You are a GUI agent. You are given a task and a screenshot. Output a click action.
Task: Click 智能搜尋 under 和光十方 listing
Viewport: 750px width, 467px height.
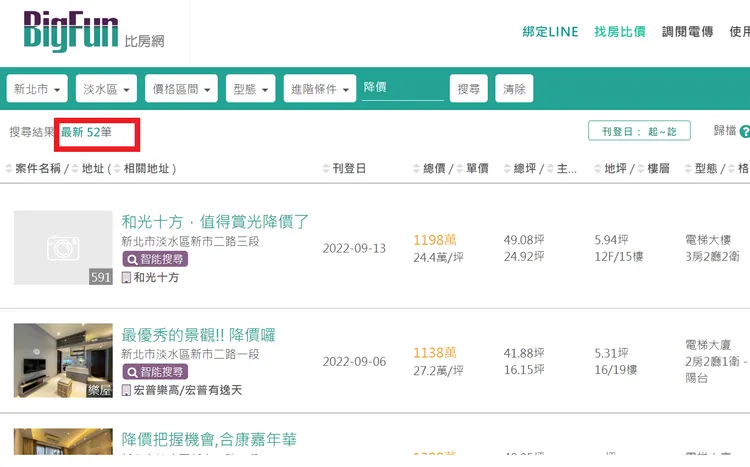click(155, 259)
